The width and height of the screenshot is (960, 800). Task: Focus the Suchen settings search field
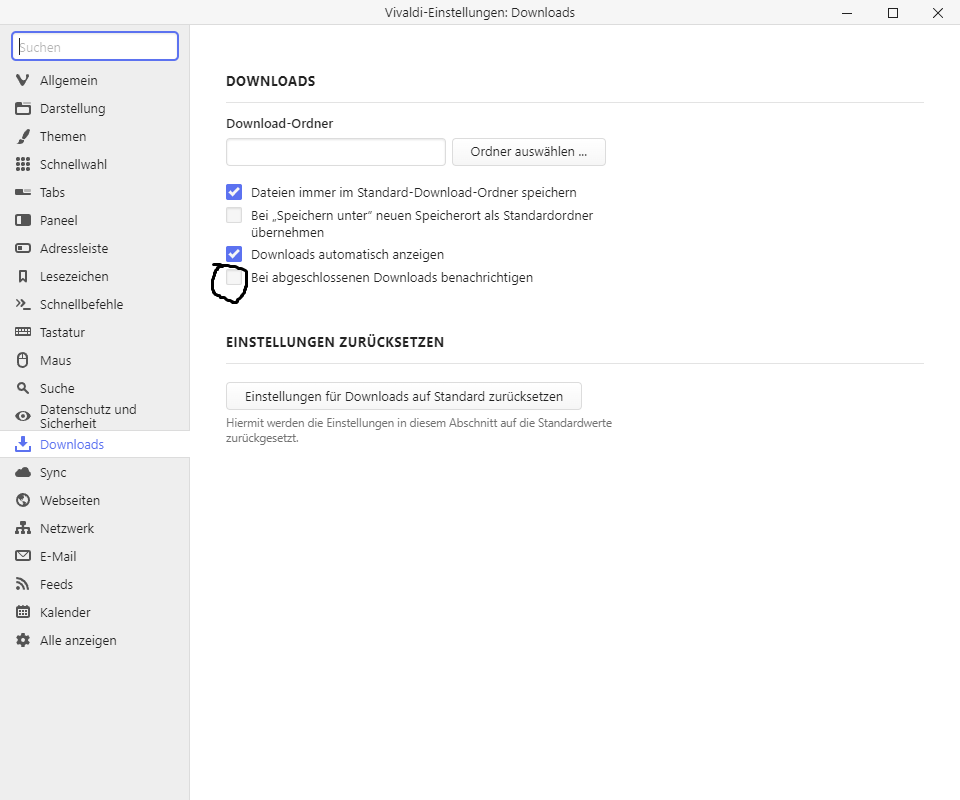95,47
